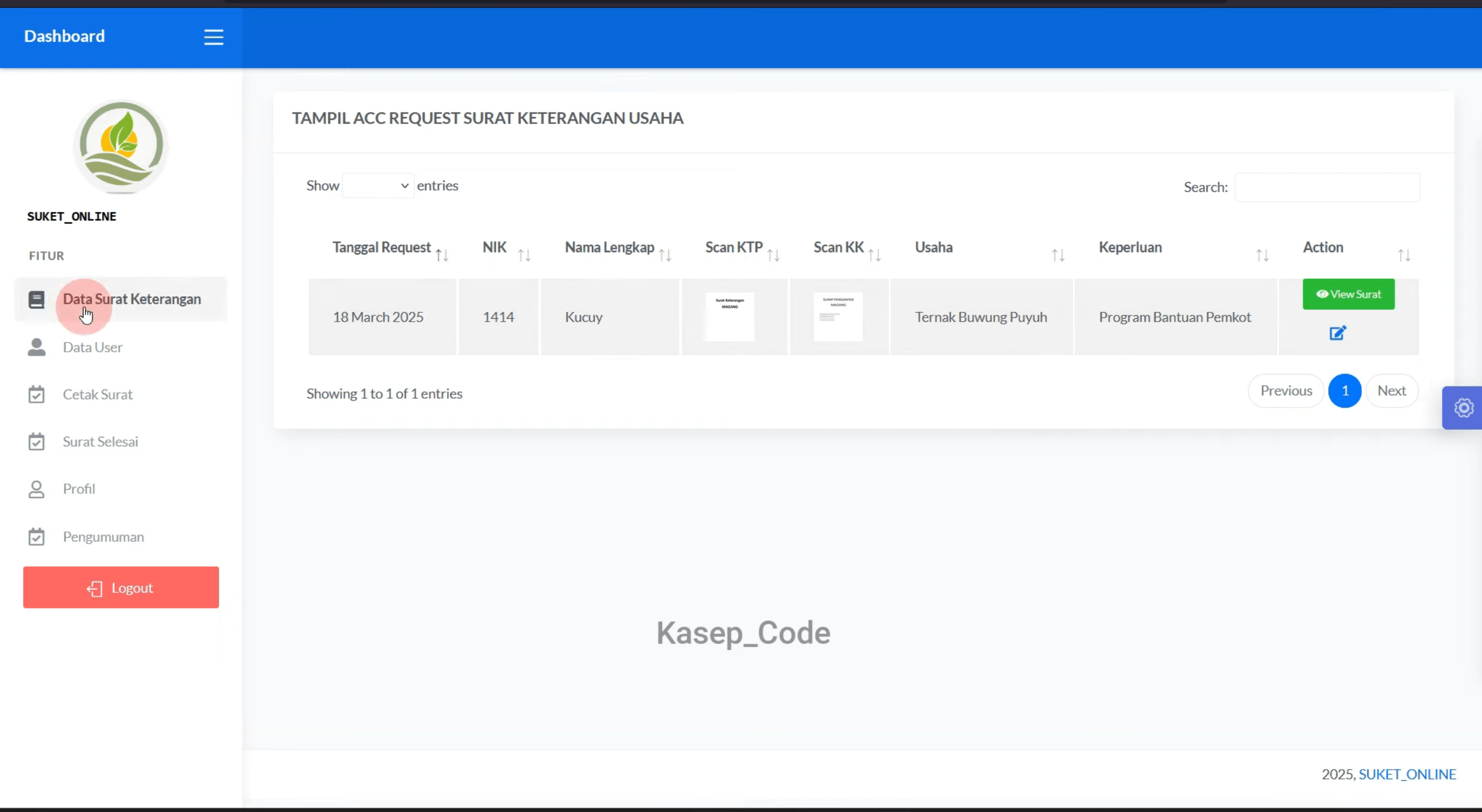The height and width of the screenshot is (812, 1482).
Task: Open Cetak Surat menu item
Action: coord(121,395)
